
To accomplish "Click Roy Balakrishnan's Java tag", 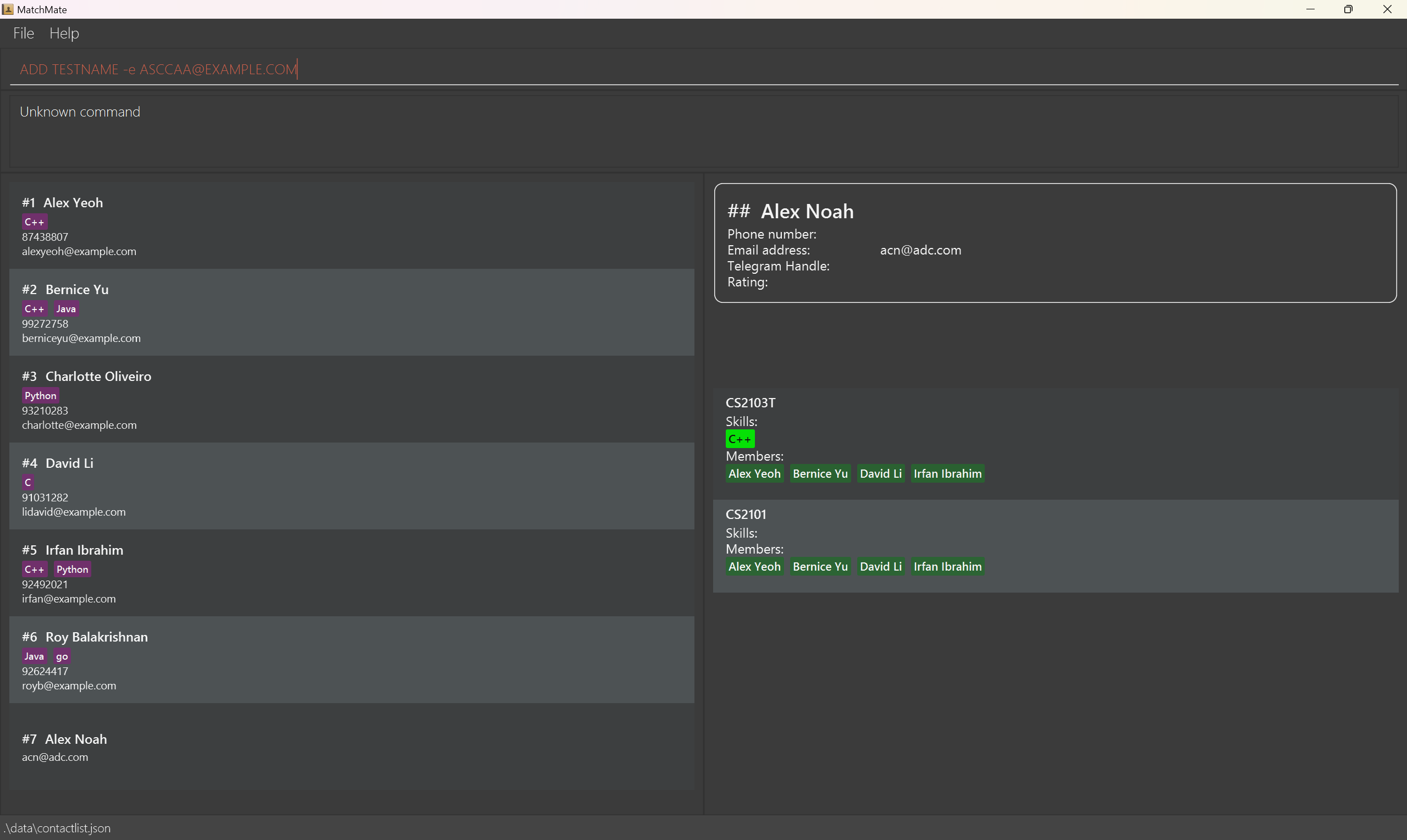I will [x=35, y=656].
